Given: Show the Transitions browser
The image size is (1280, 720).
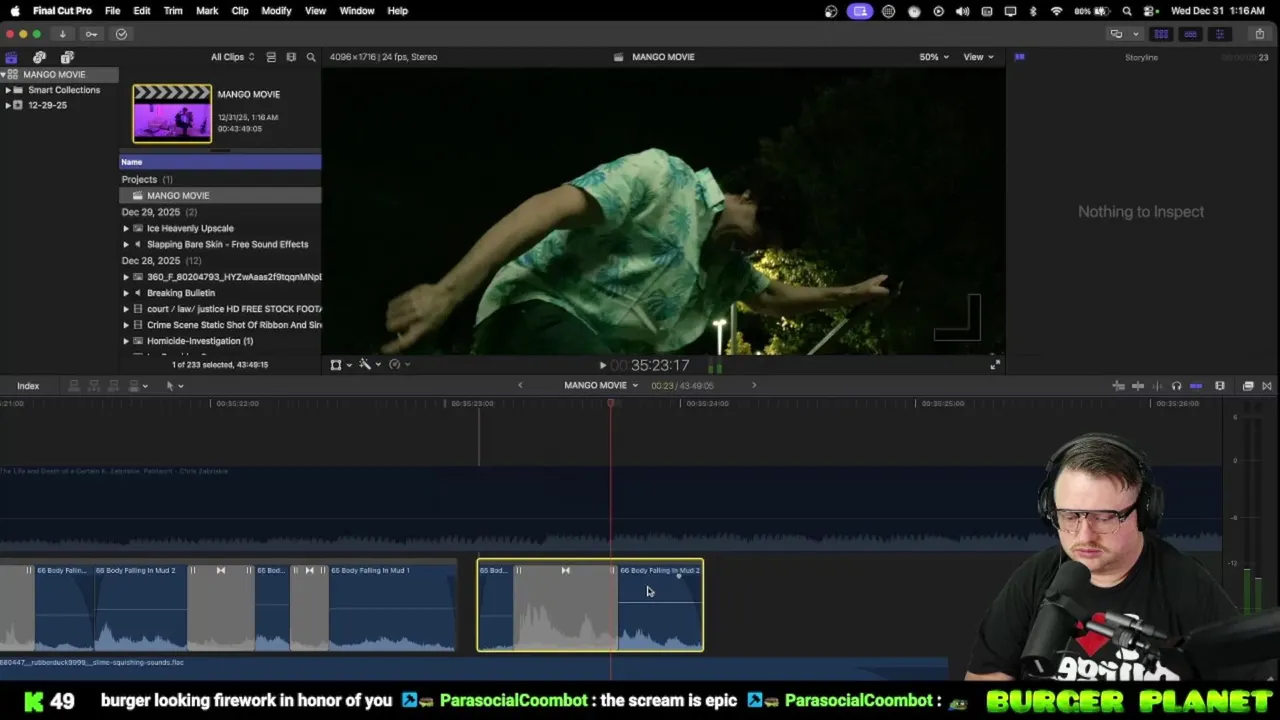Looking at the screenshot, I should [x=1267, y=386].
